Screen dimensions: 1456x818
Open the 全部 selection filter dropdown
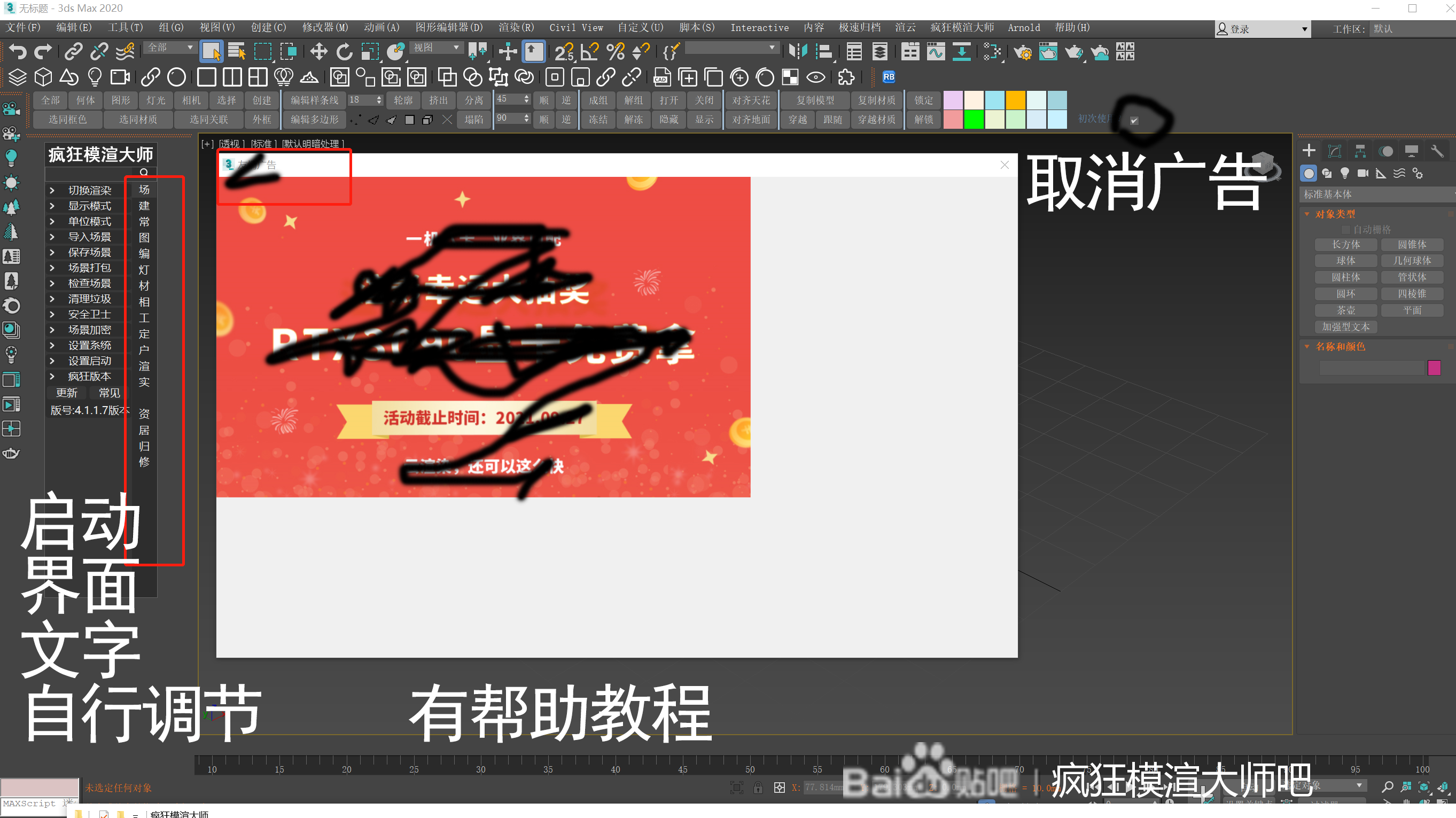[169, 48]
